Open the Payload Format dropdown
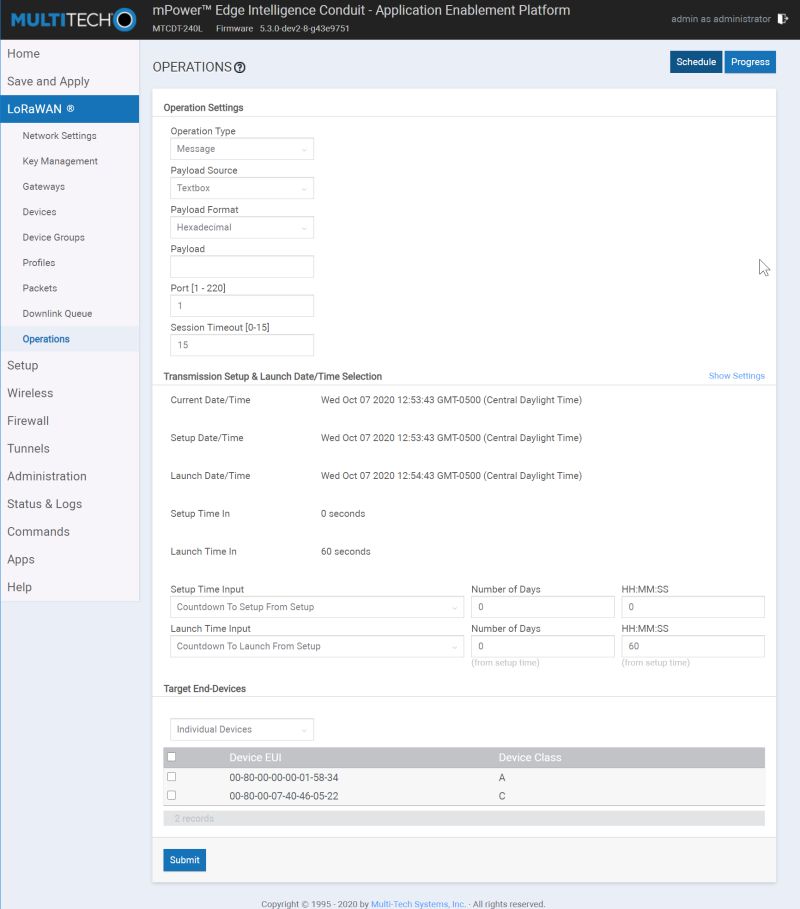The image size is (800, 909). 242,227
